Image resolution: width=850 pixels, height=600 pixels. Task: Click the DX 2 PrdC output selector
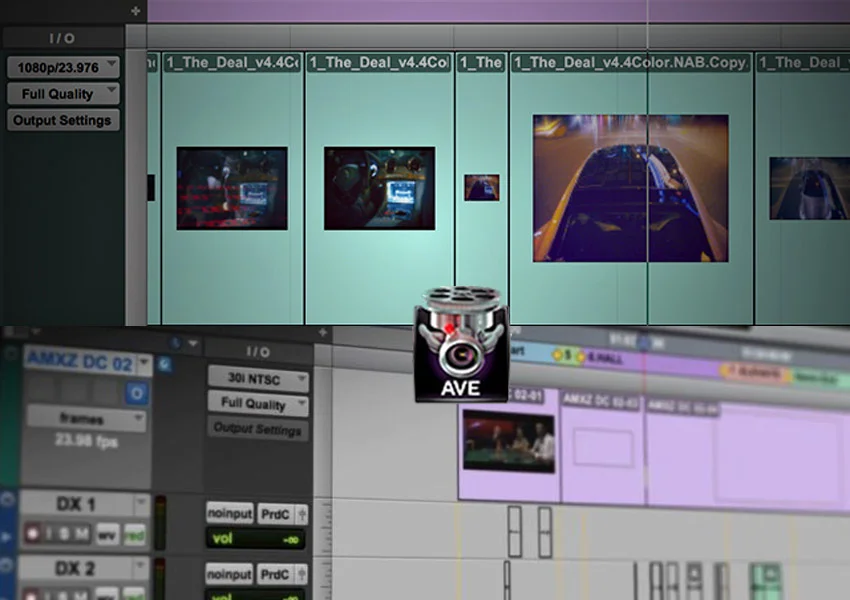click(275, 574)
